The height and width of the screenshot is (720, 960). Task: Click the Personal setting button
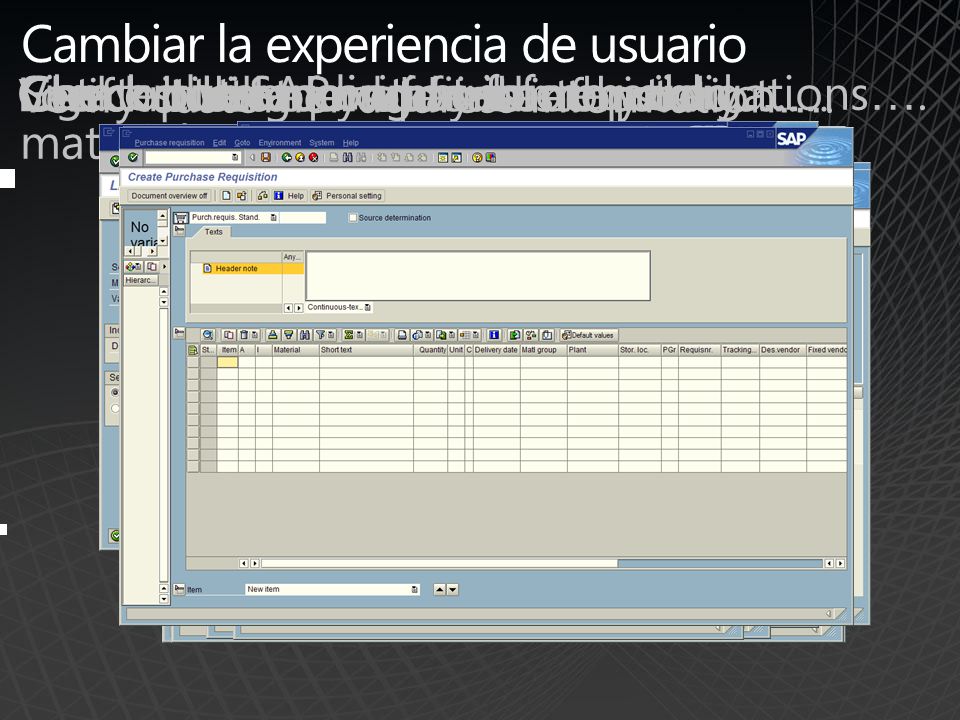(x=347, y=196)
